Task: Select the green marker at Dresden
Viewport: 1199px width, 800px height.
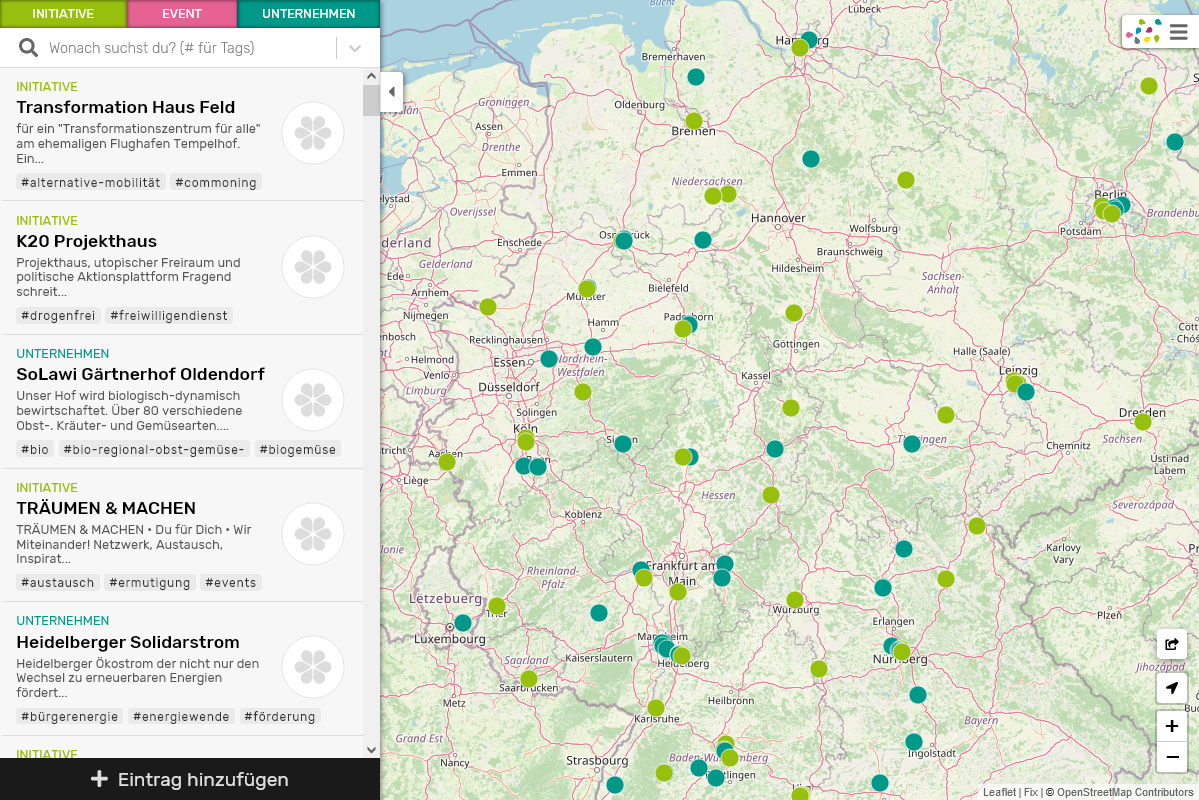Action: 1143,421
